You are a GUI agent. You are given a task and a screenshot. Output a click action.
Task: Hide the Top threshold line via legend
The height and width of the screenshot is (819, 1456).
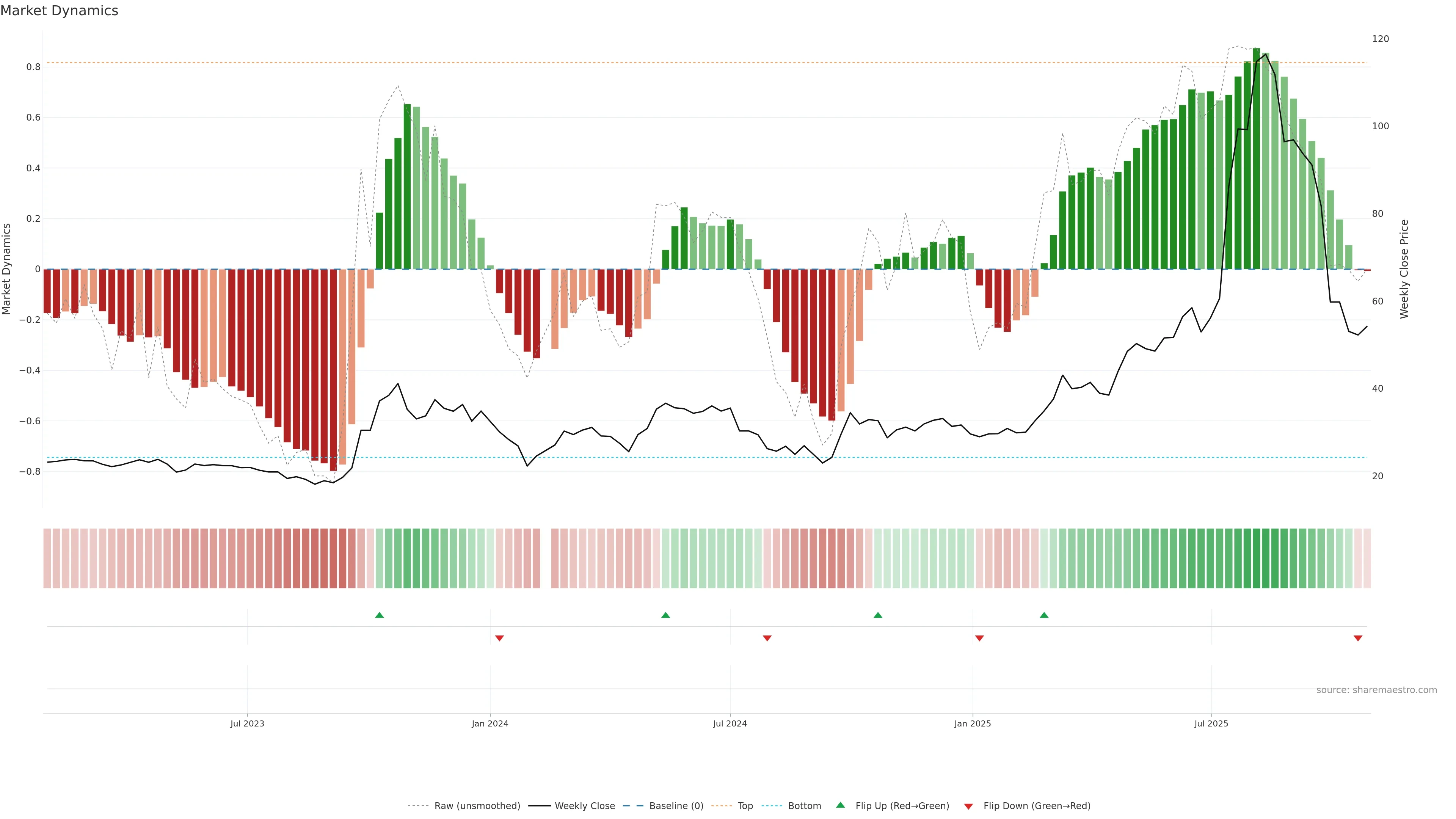tap(745, 806)
